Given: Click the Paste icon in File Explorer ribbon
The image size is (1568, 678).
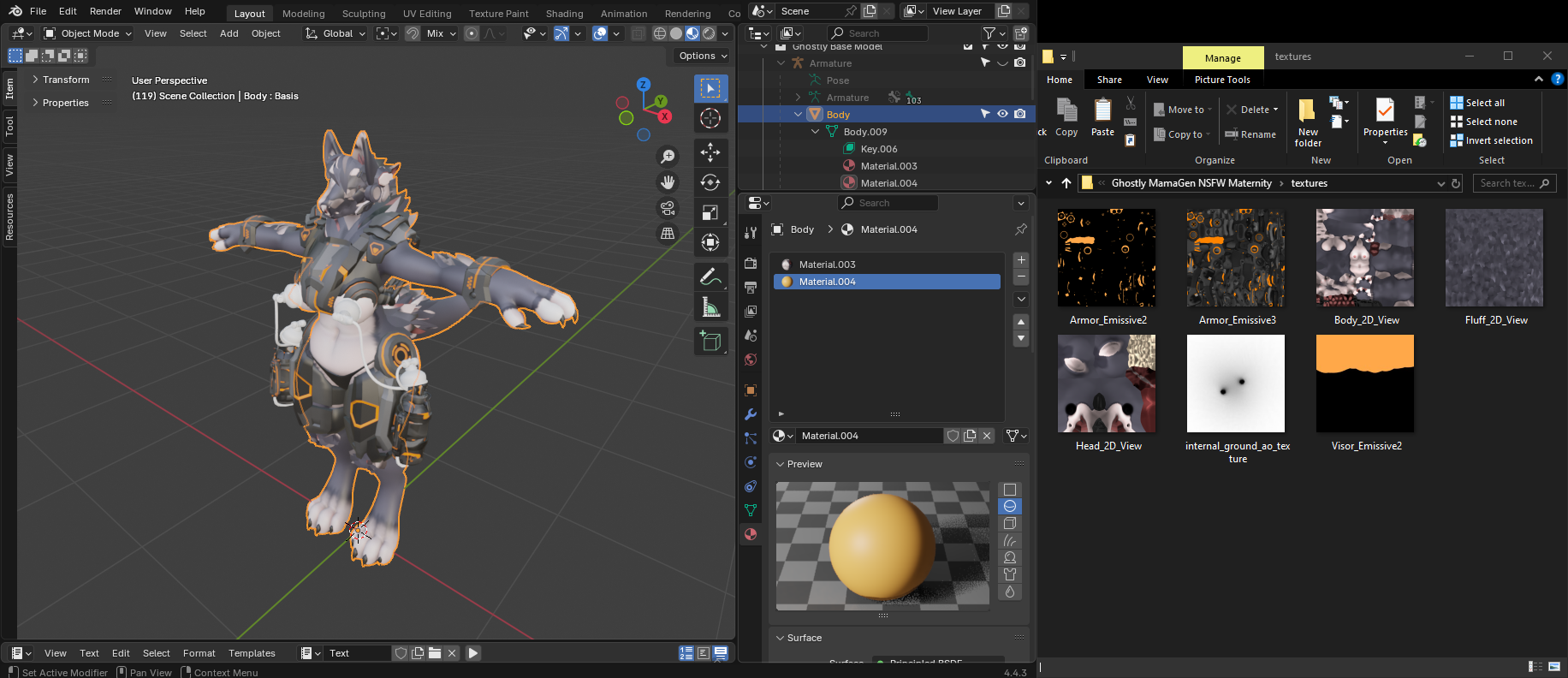Looking at the screenshot, I should coord(1102,117).
